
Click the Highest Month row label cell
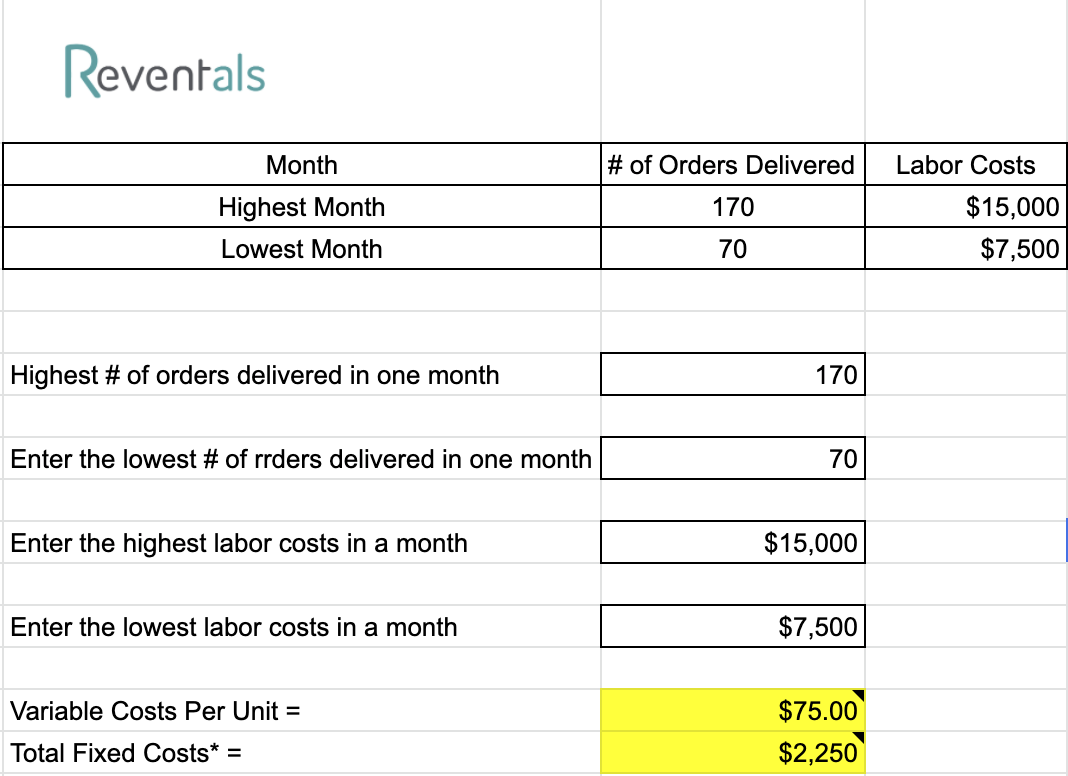(301, 207)
